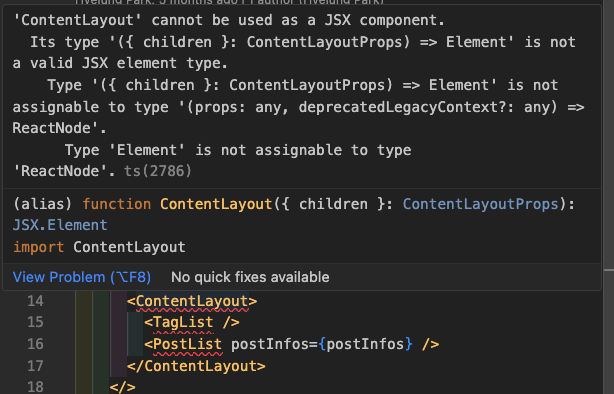Image resolution: width=614 pixels, height=394 pixels.
Task: Click line number 15 in the gutter
Action: pos(35,322)
